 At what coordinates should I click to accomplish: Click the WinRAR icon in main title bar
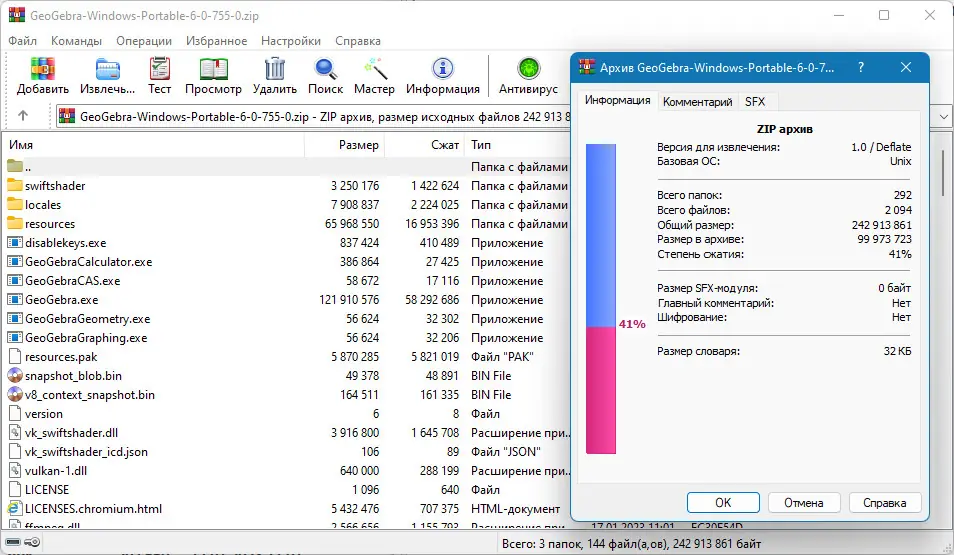coord(16,15)
